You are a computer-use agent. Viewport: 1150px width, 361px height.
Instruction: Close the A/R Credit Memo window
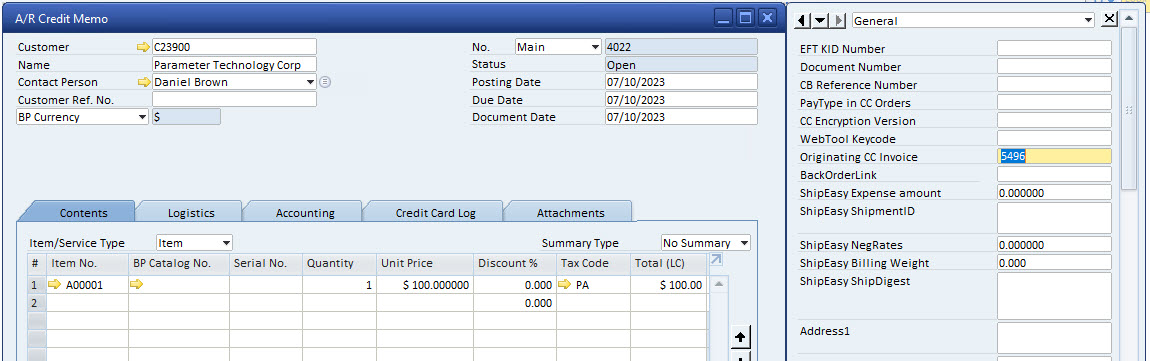coord(766,18)
